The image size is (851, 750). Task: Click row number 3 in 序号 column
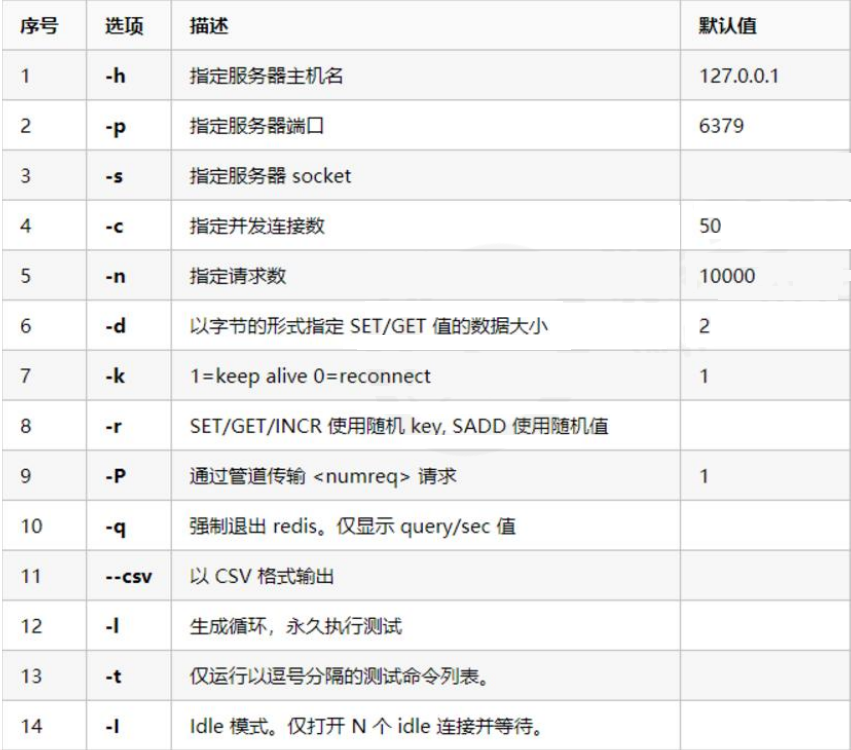pos(26,176)
